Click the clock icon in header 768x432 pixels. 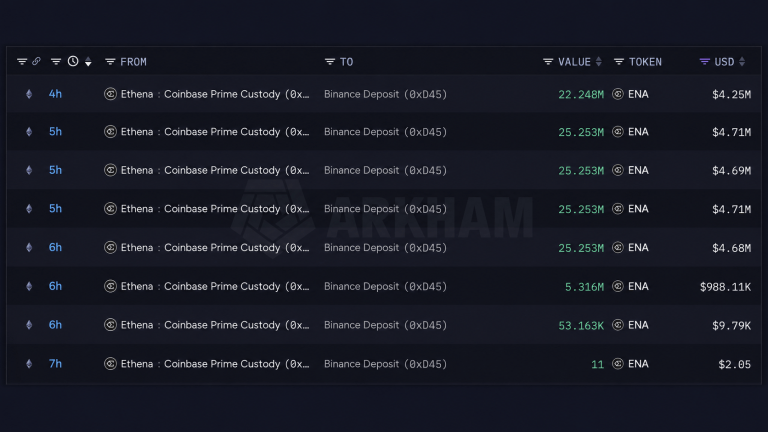(73, 61)
